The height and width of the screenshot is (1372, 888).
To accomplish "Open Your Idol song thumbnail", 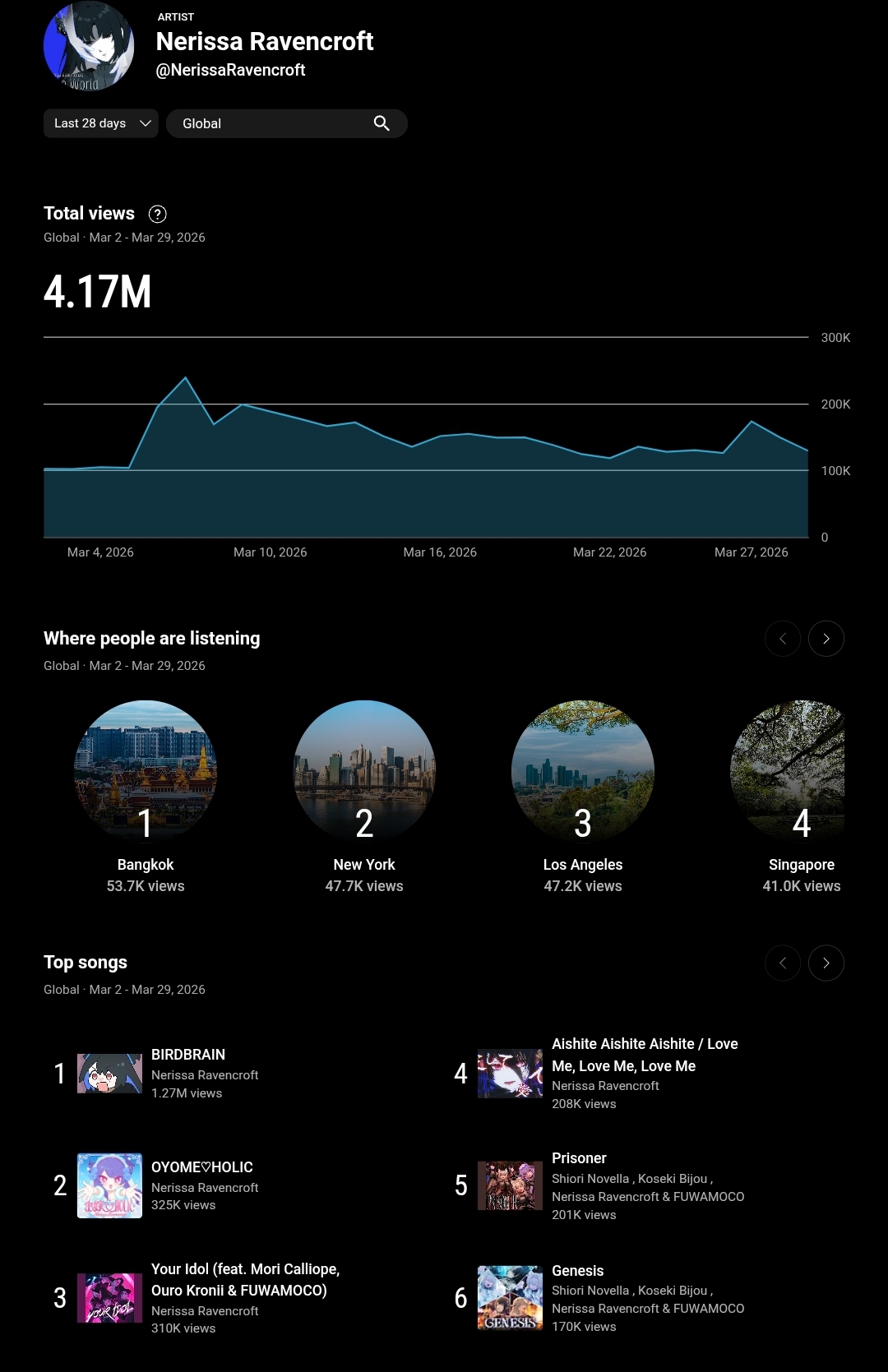I will pyautogui.click(x=109, y=1298).
